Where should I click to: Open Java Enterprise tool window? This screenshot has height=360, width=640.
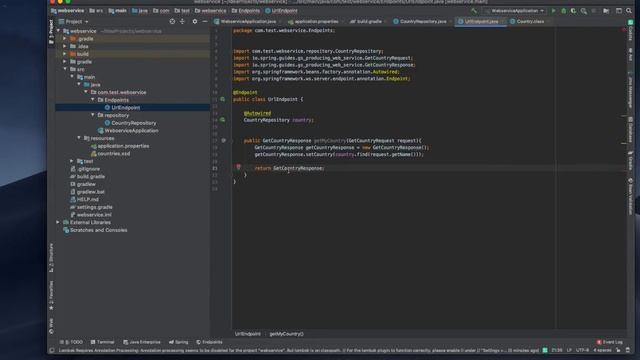point(142,342)
